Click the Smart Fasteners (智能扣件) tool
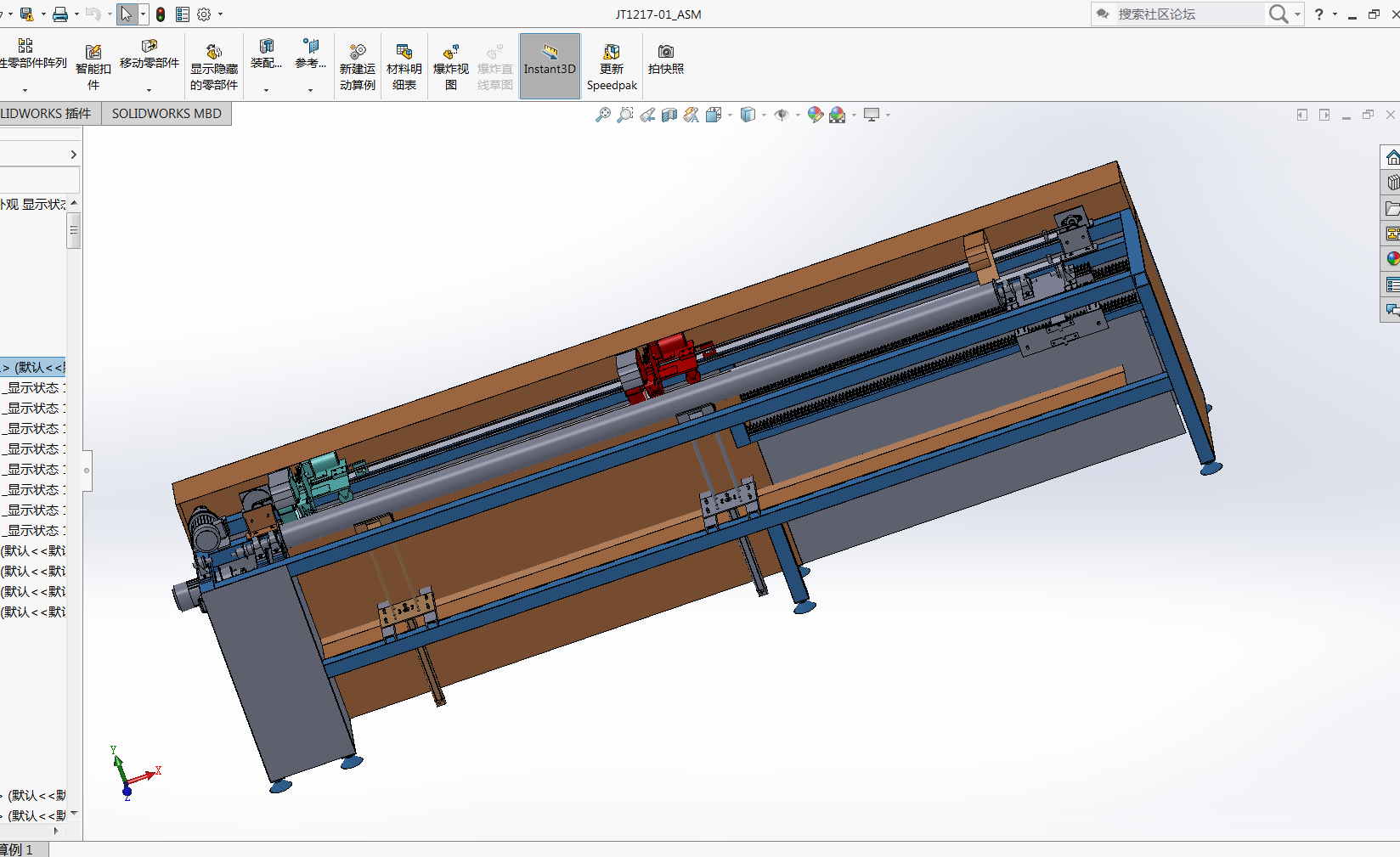 [x=93, y=66]
